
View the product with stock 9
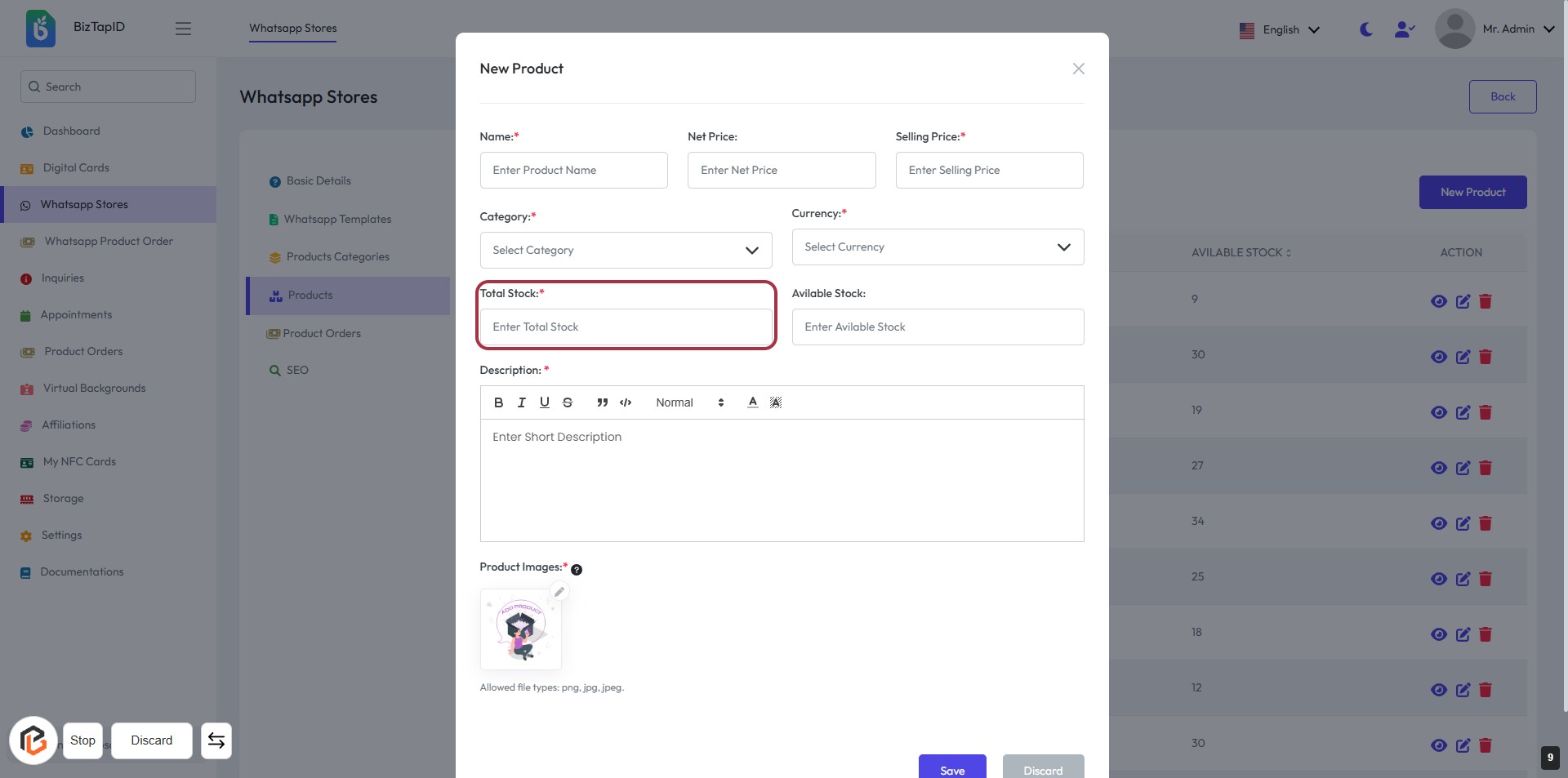point(1438,301)
